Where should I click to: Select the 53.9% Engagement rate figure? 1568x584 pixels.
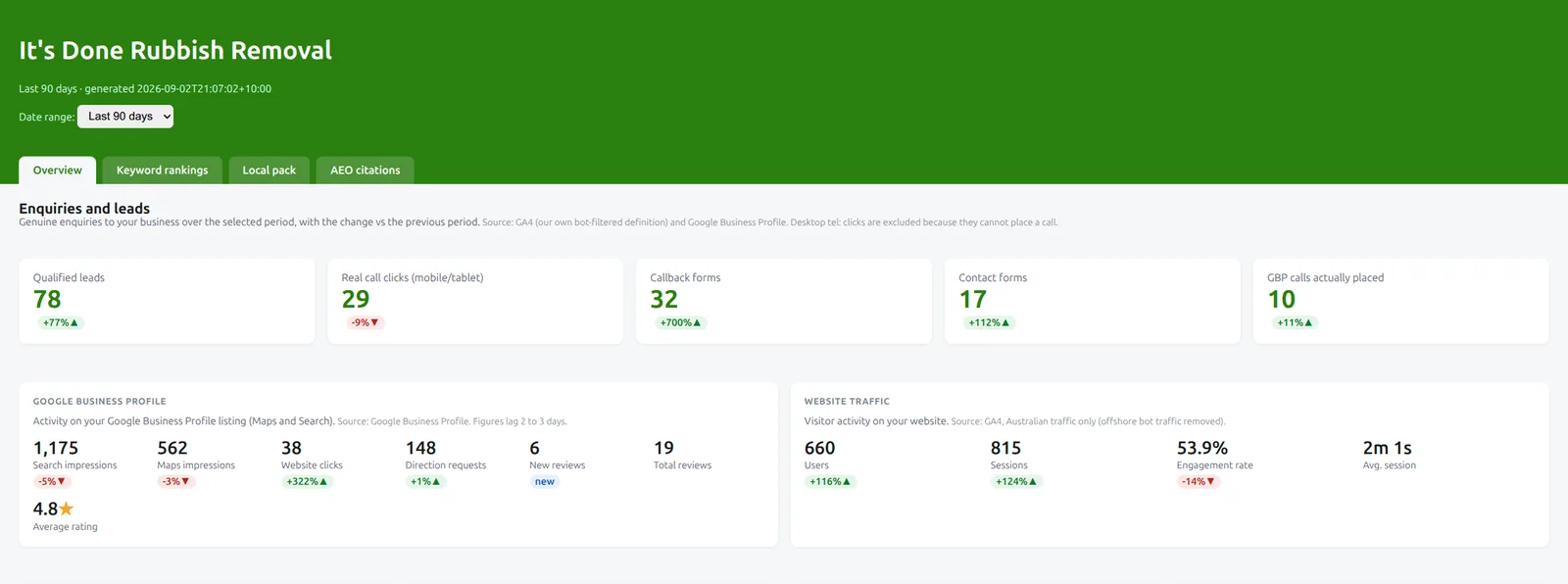1202,448
